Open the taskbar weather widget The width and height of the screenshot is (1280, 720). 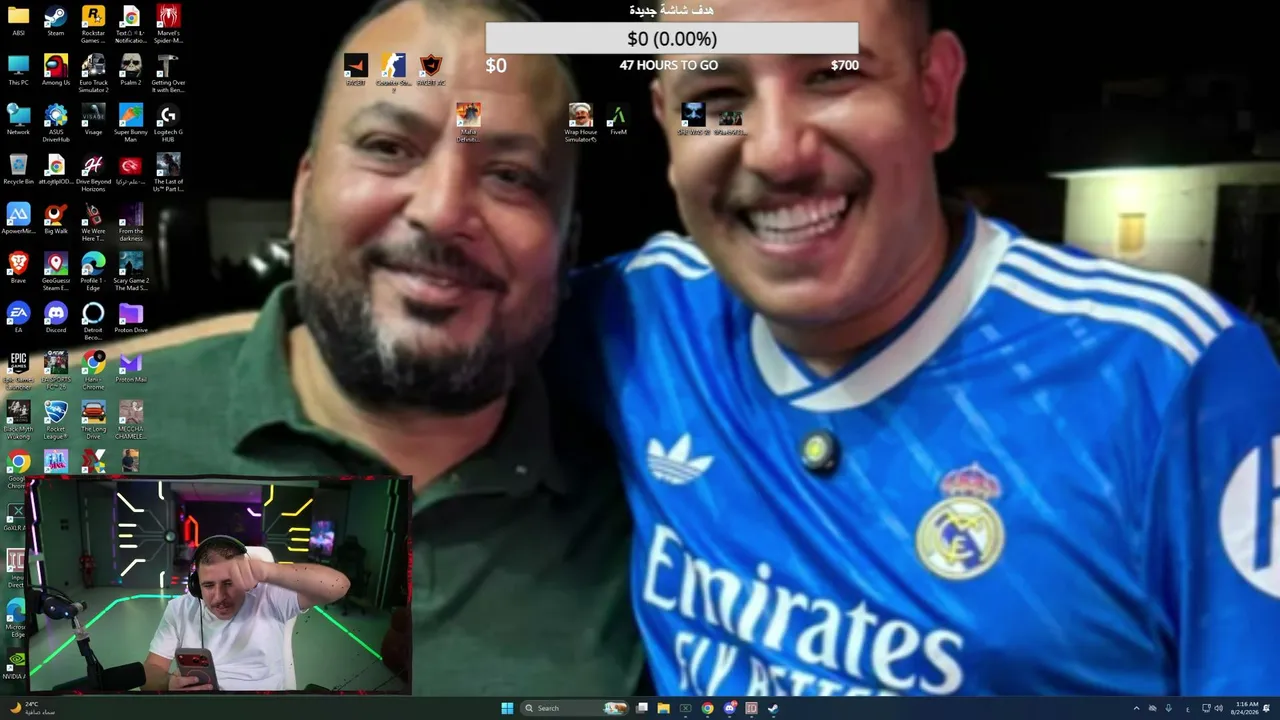30,708
